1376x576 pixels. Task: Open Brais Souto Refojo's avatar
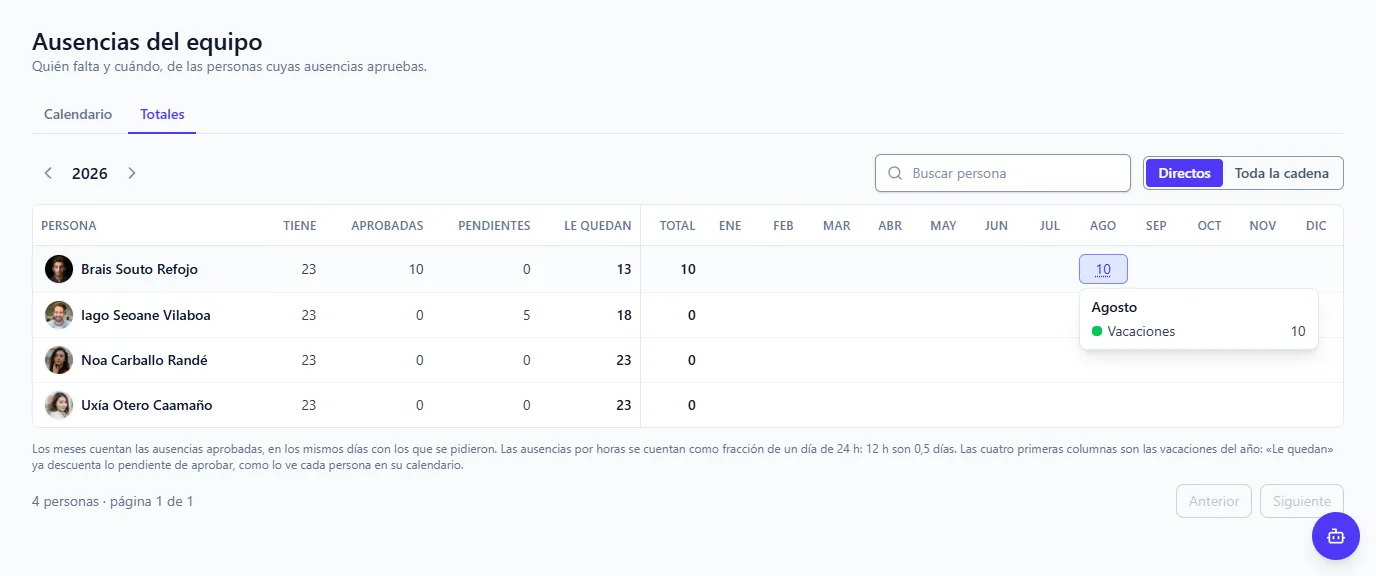(x=59, y=269)
